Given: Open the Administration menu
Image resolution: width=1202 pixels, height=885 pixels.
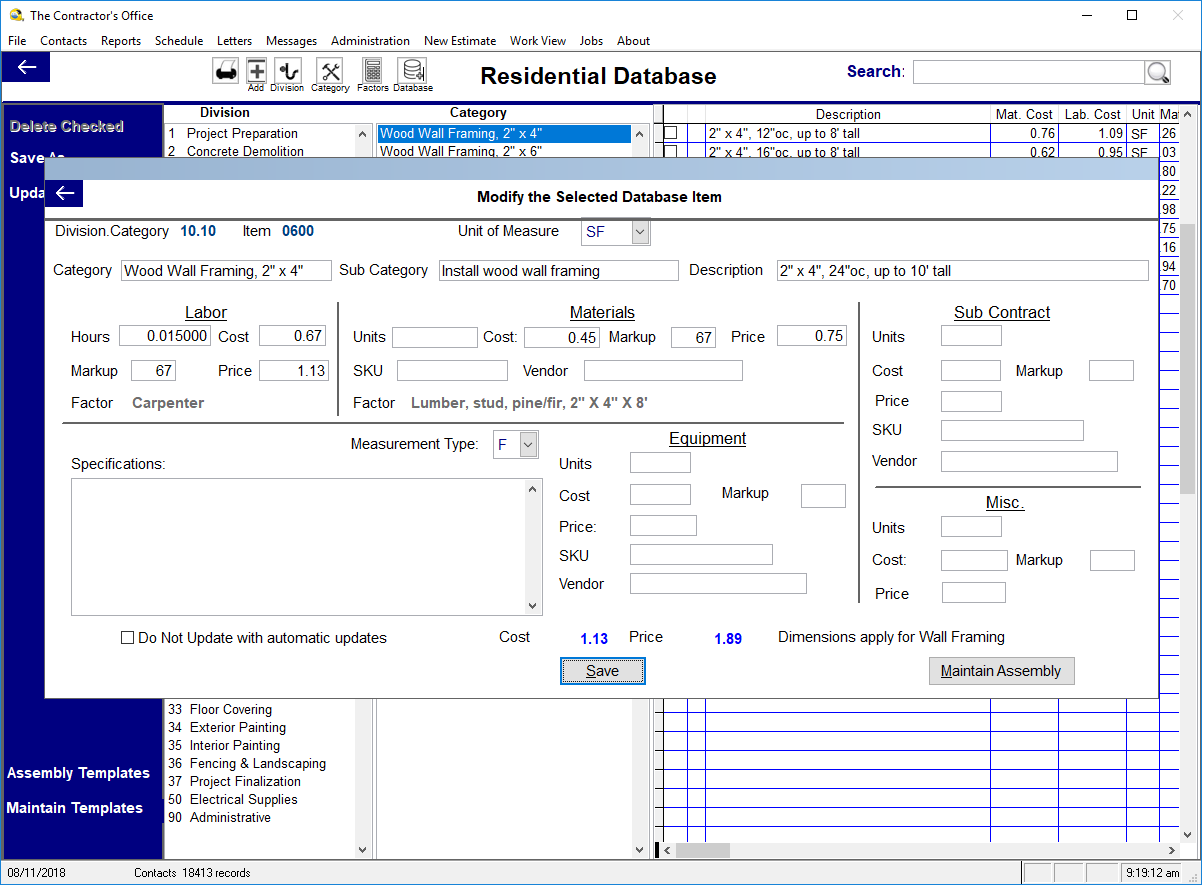Looking at the screenshot, I should click(x=370, y=41).
